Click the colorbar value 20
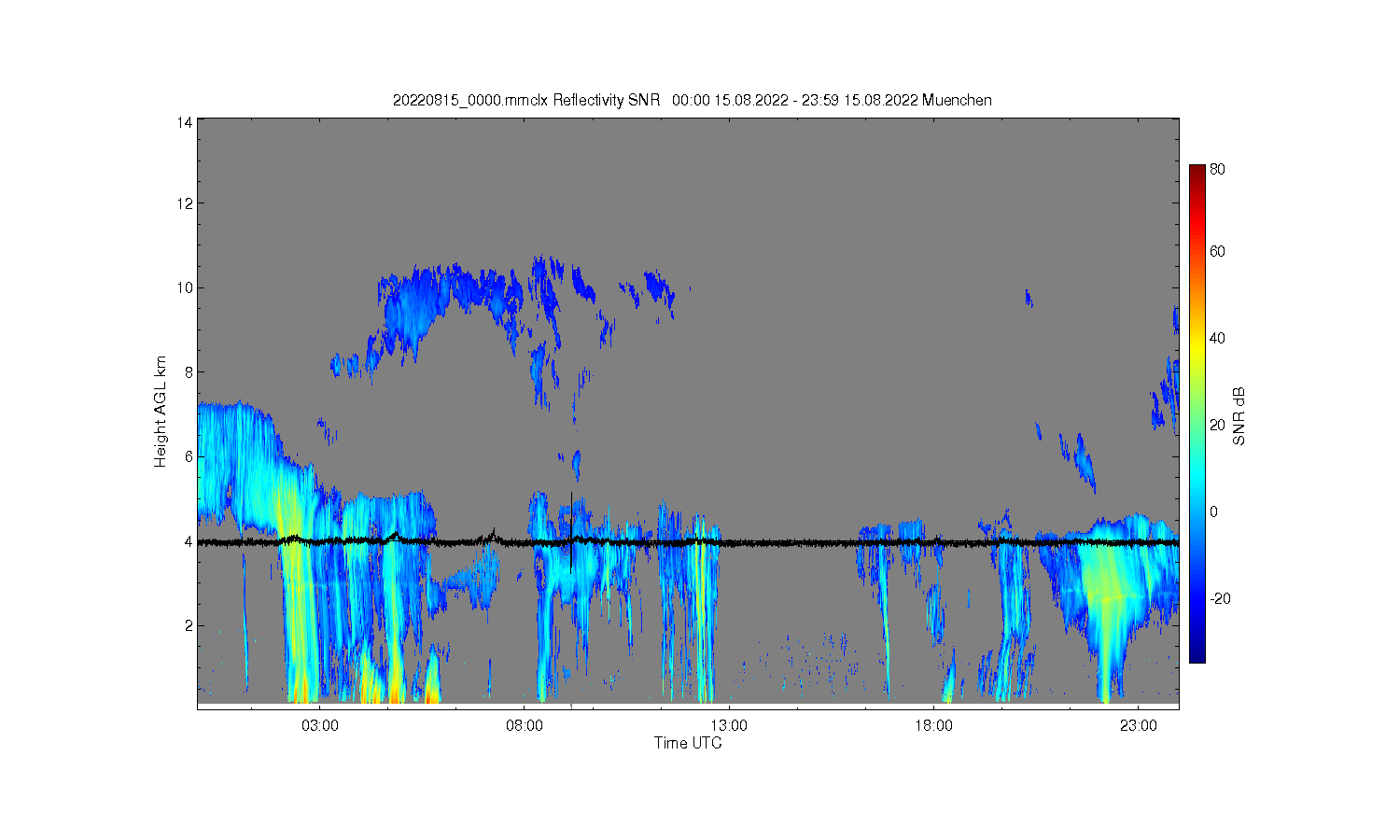 click(x=1218, y=425)
